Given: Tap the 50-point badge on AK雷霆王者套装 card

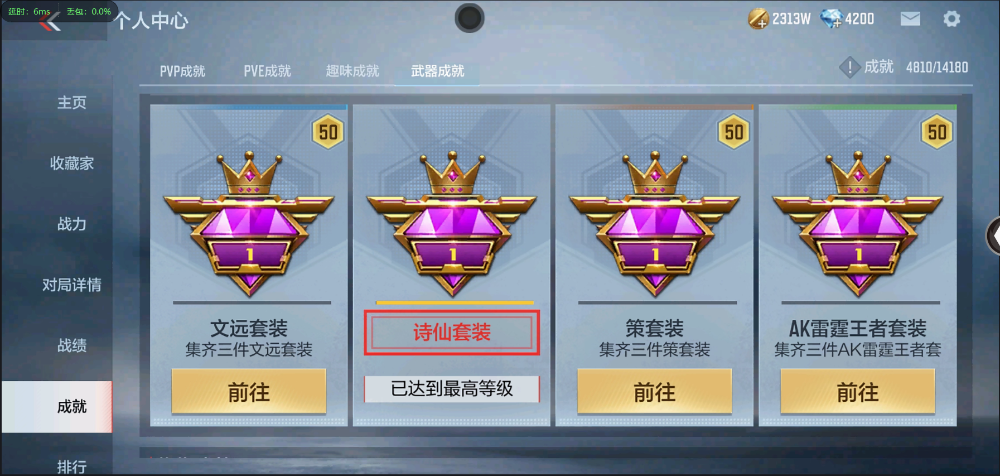Looking at the screenshot, I should point(936,132).
